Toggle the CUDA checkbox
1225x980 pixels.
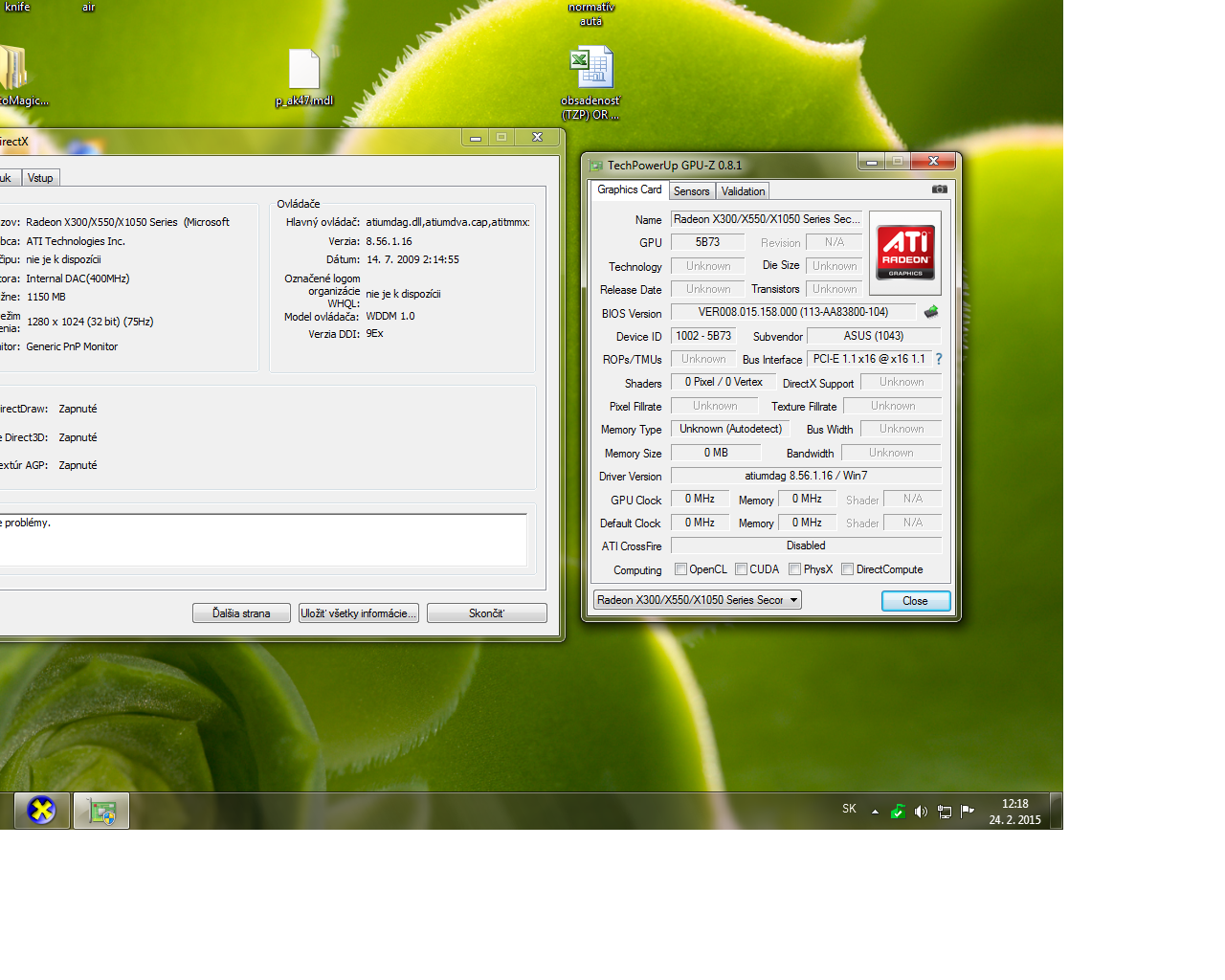(741, 569)
